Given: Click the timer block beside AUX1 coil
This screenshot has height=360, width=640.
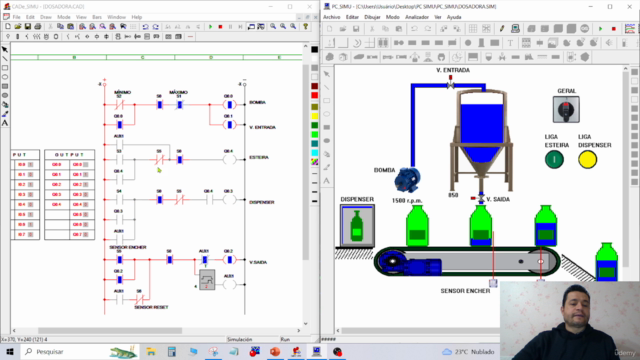Looking at the screenshot, I should point(207,280).
